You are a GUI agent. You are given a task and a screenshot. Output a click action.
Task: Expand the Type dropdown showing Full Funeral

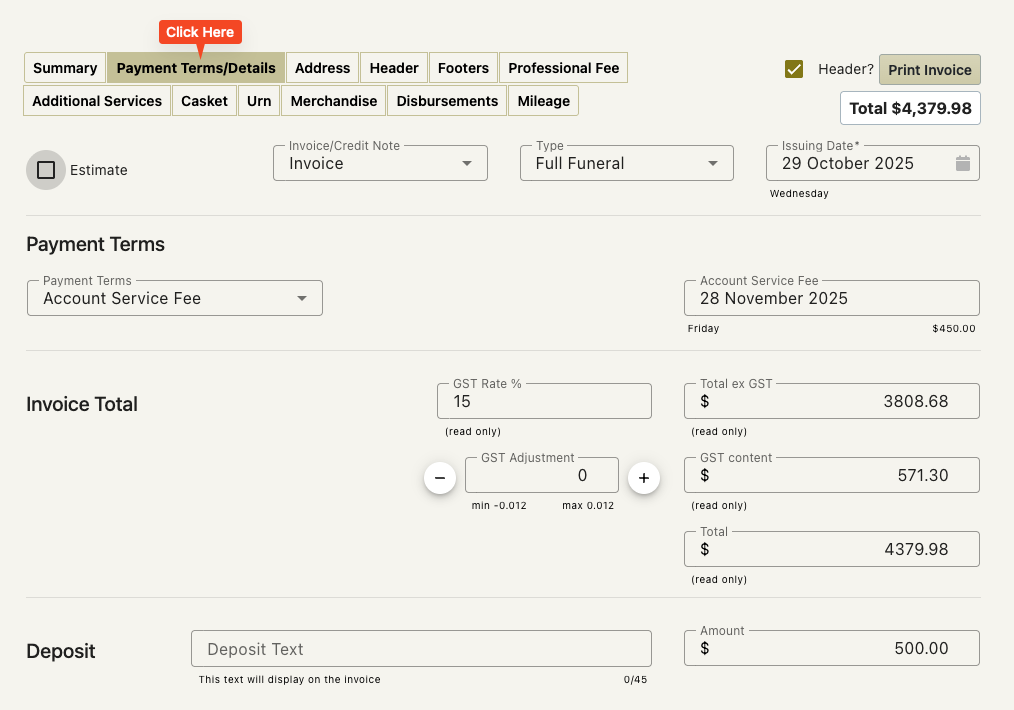(627, 163)
